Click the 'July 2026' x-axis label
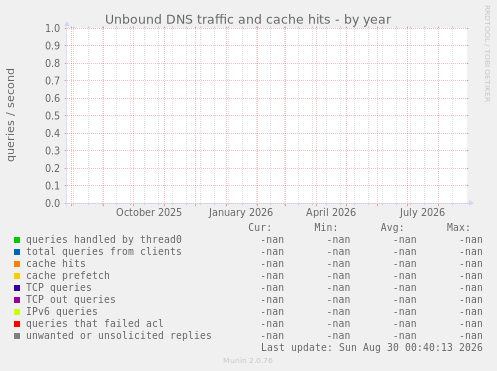This screenshot has height=371, width=497. coord(422,212)
